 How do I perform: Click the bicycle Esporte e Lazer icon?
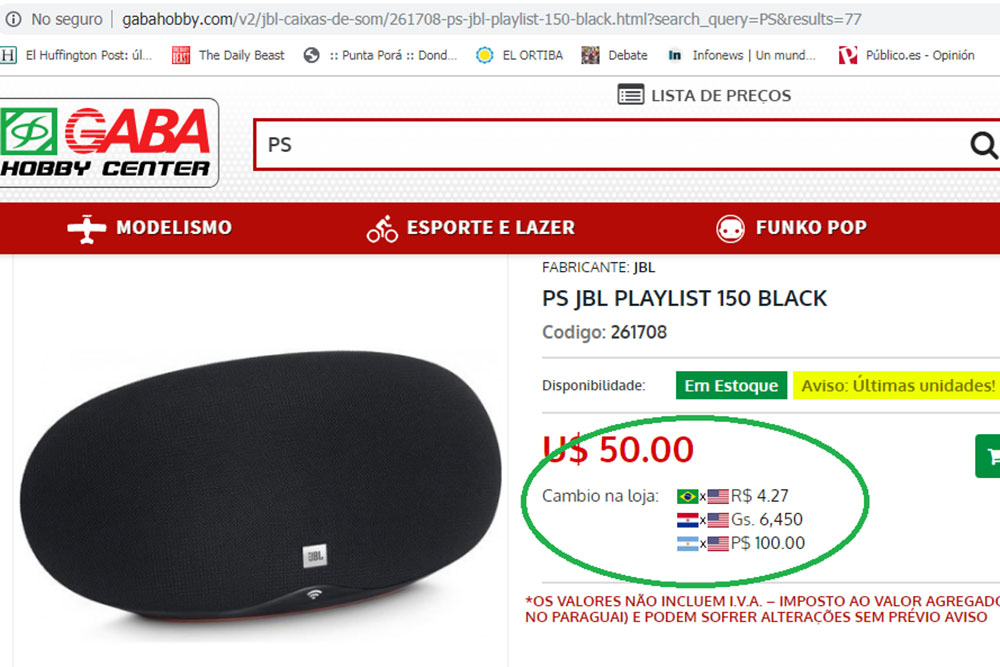(x=382, y=229)
